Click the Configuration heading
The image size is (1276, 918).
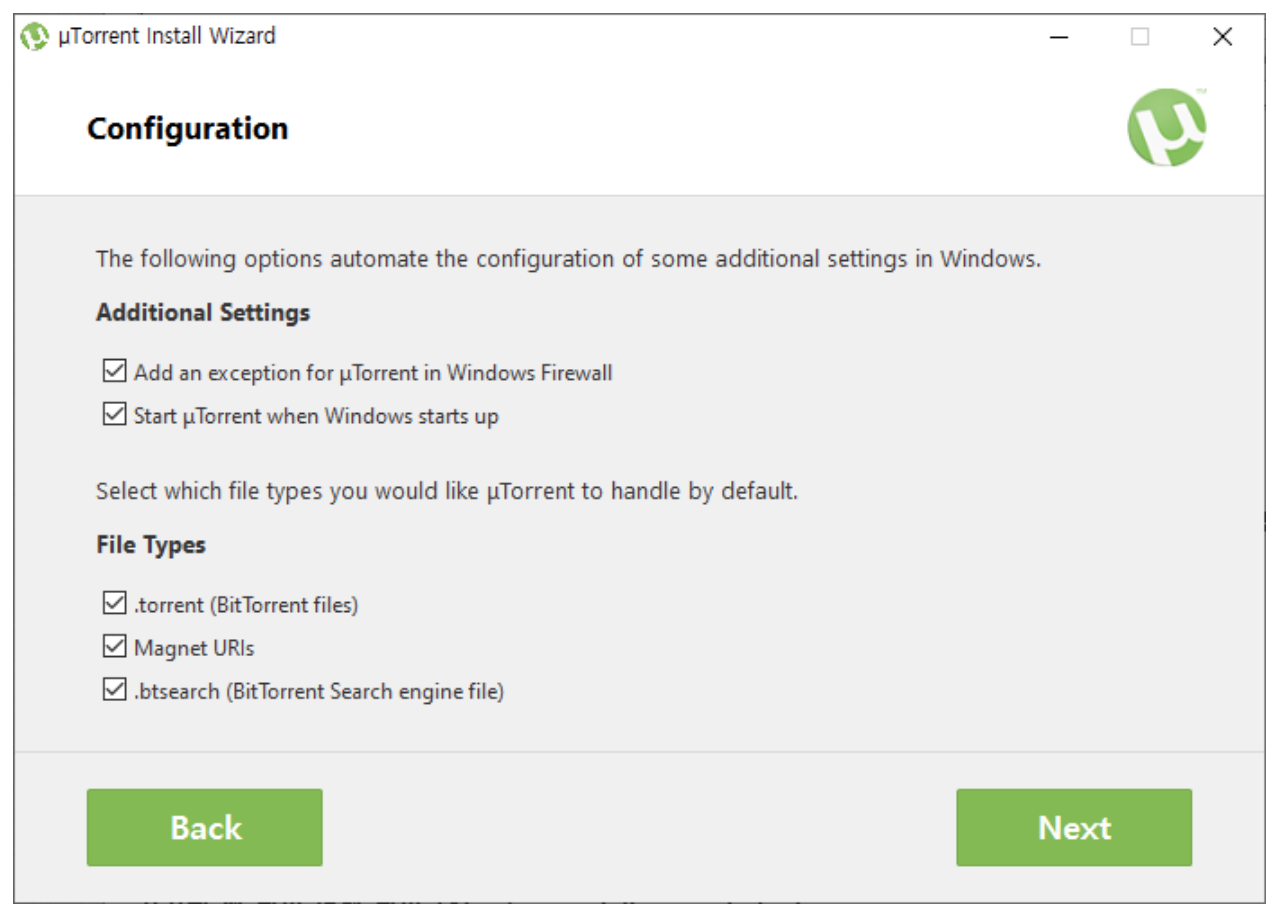(x=188, y=129)
